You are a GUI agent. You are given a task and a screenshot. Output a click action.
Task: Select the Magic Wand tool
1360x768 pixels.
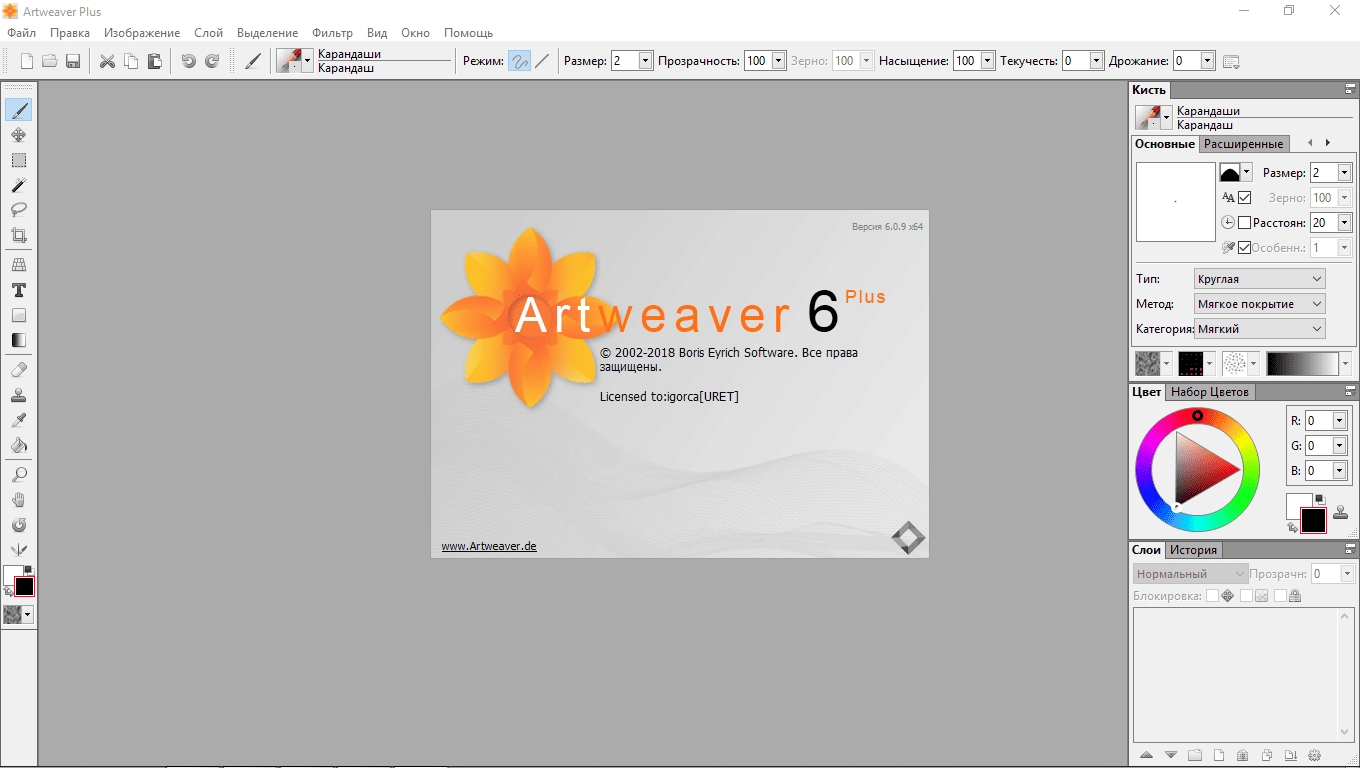click(18, 185)
